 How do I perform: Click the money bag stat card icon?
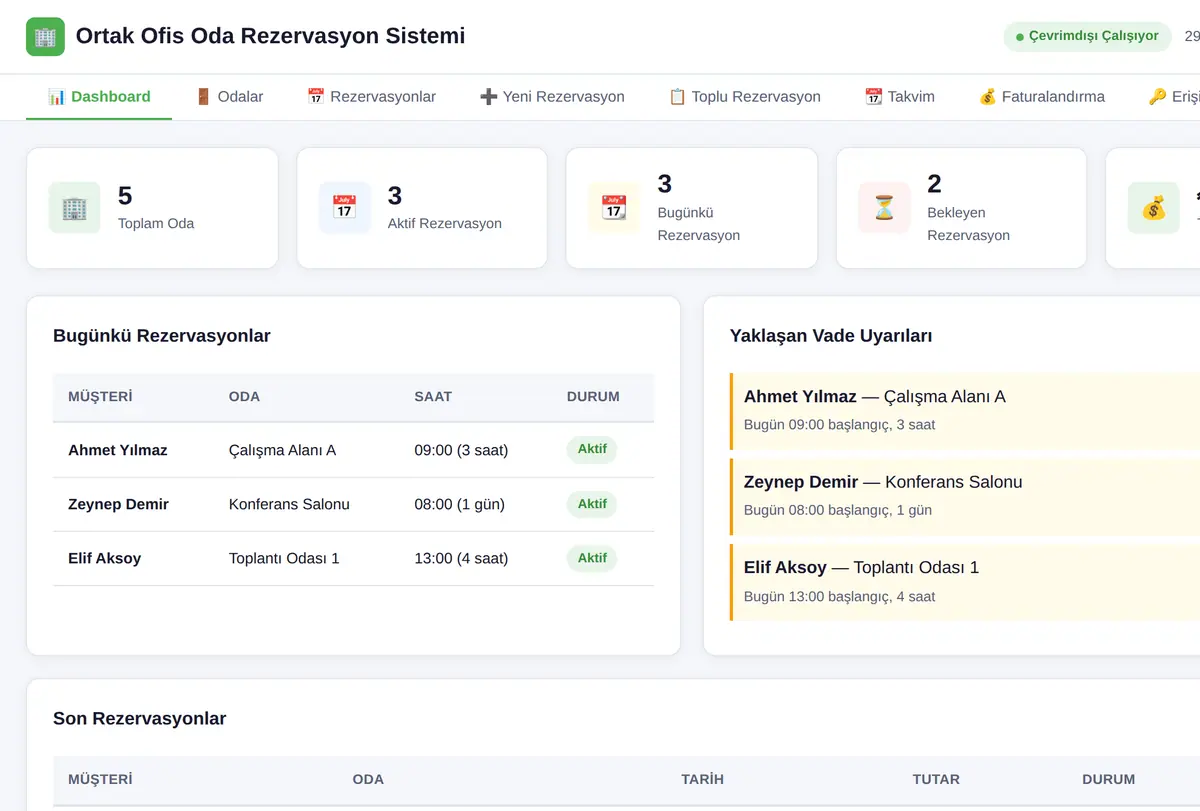coord(1154,208)
